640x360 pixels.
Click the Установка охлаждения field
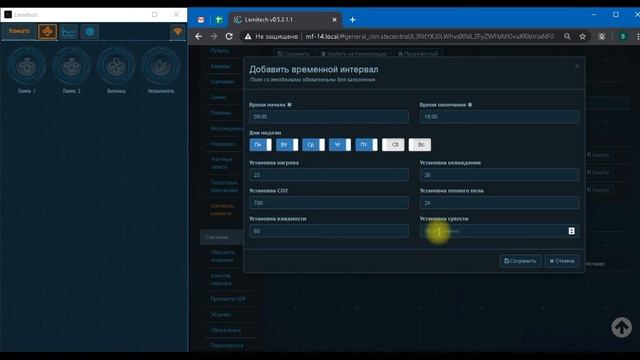[499, 175]
